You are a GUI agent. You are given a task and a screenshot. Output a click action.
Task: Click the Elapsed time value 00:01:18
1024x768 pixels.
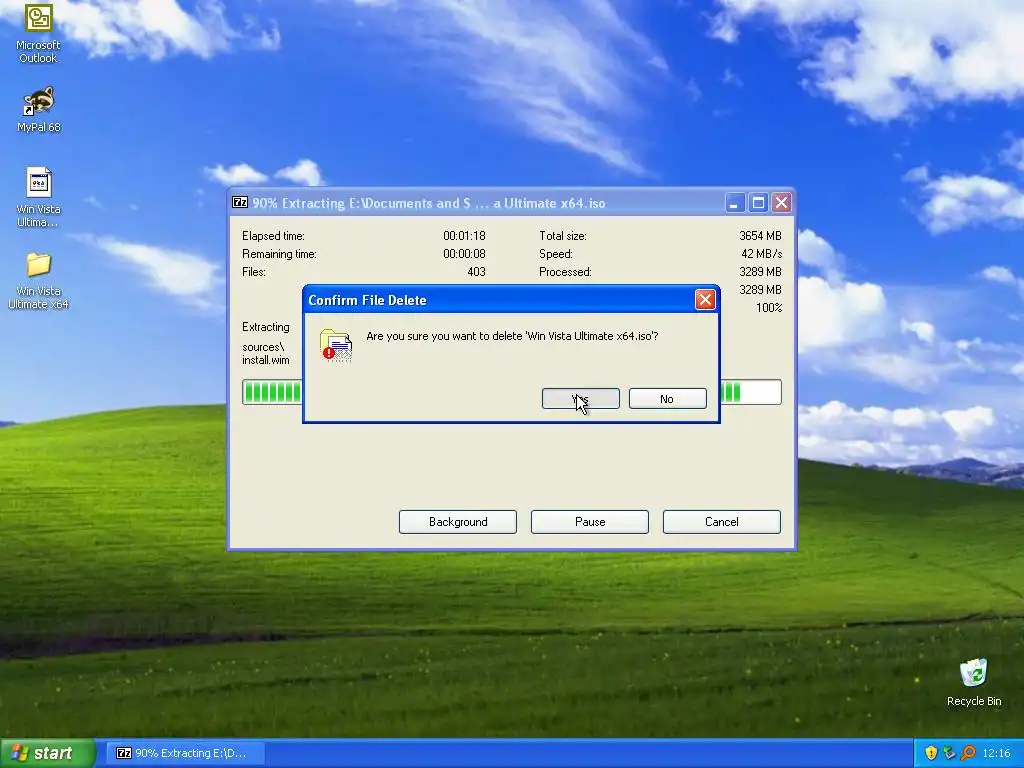tap(464, 236)
